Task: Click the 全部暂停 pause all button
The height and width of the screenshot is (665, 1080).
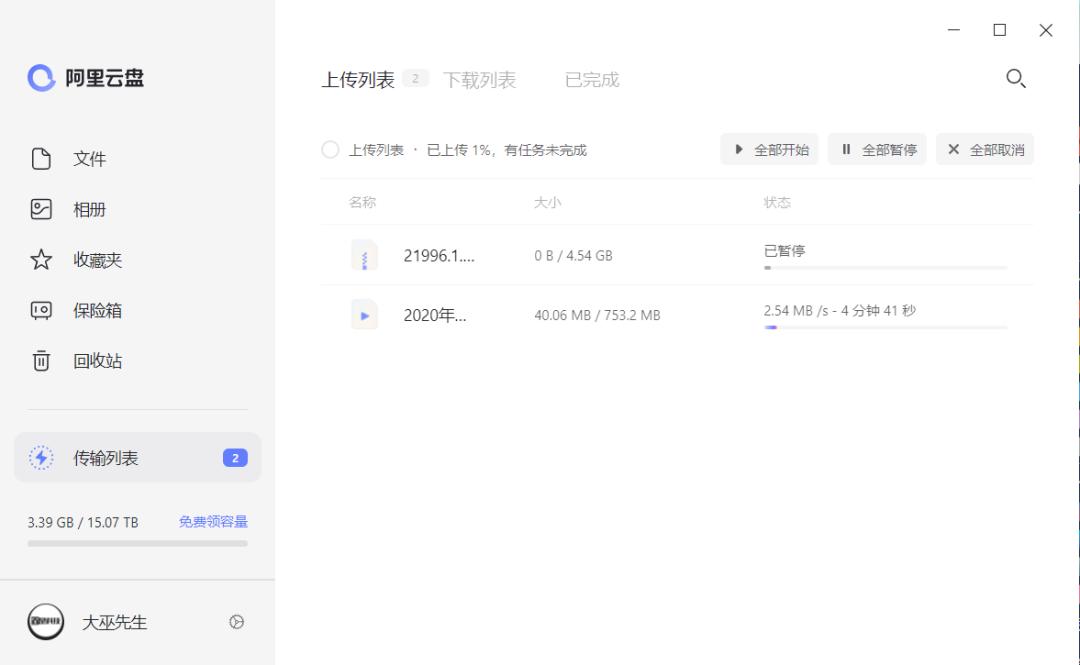Action: (877, 149)
